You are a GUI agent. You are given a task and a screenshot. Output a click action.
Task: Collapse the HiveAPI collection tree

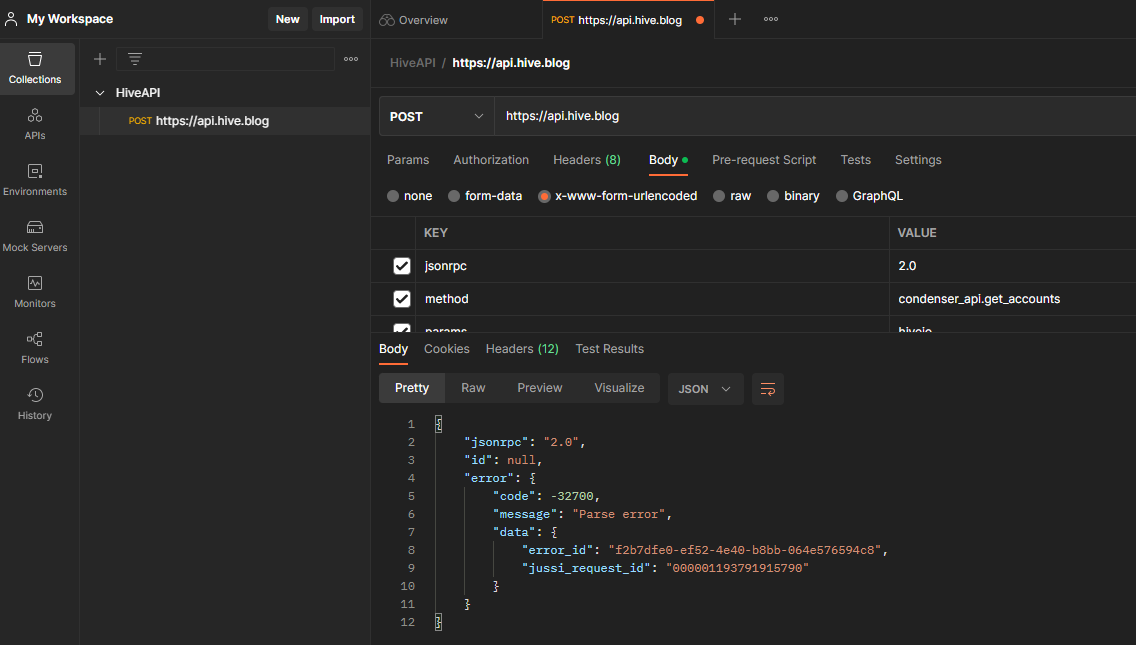click(100, 93)
